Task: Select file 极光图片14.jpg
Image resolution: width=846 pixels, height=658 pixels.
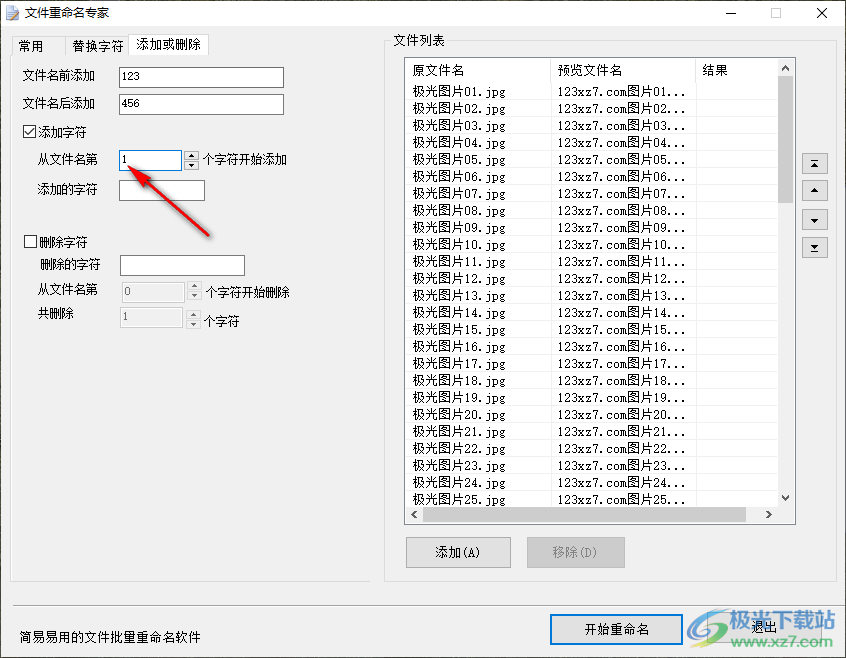Action: pos(459,313)
